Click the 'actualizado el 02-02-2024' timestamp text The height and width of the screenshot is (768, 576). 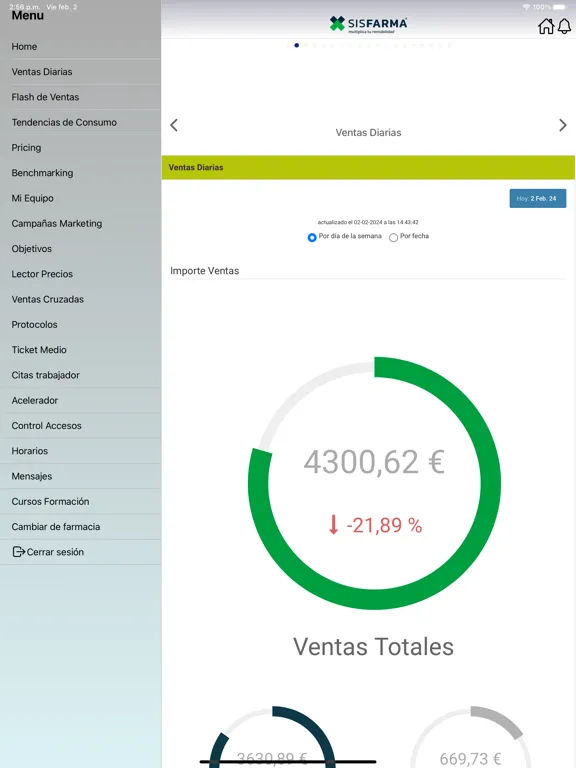point(368,222)
